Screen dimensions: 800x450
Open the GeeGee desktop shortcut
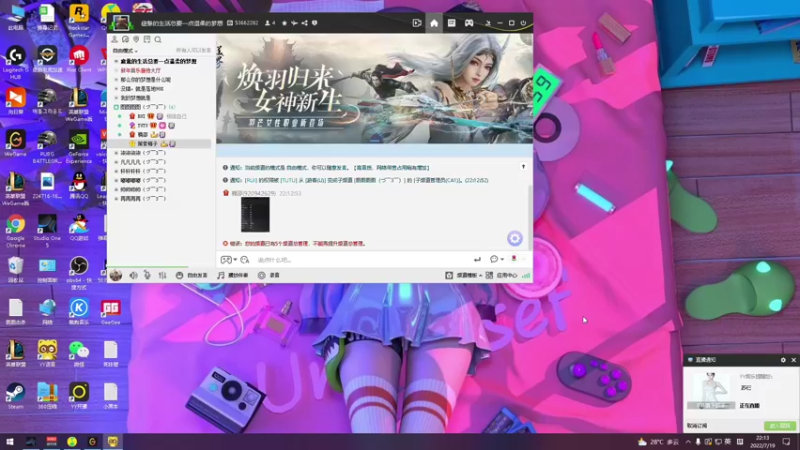click(110, 312)
